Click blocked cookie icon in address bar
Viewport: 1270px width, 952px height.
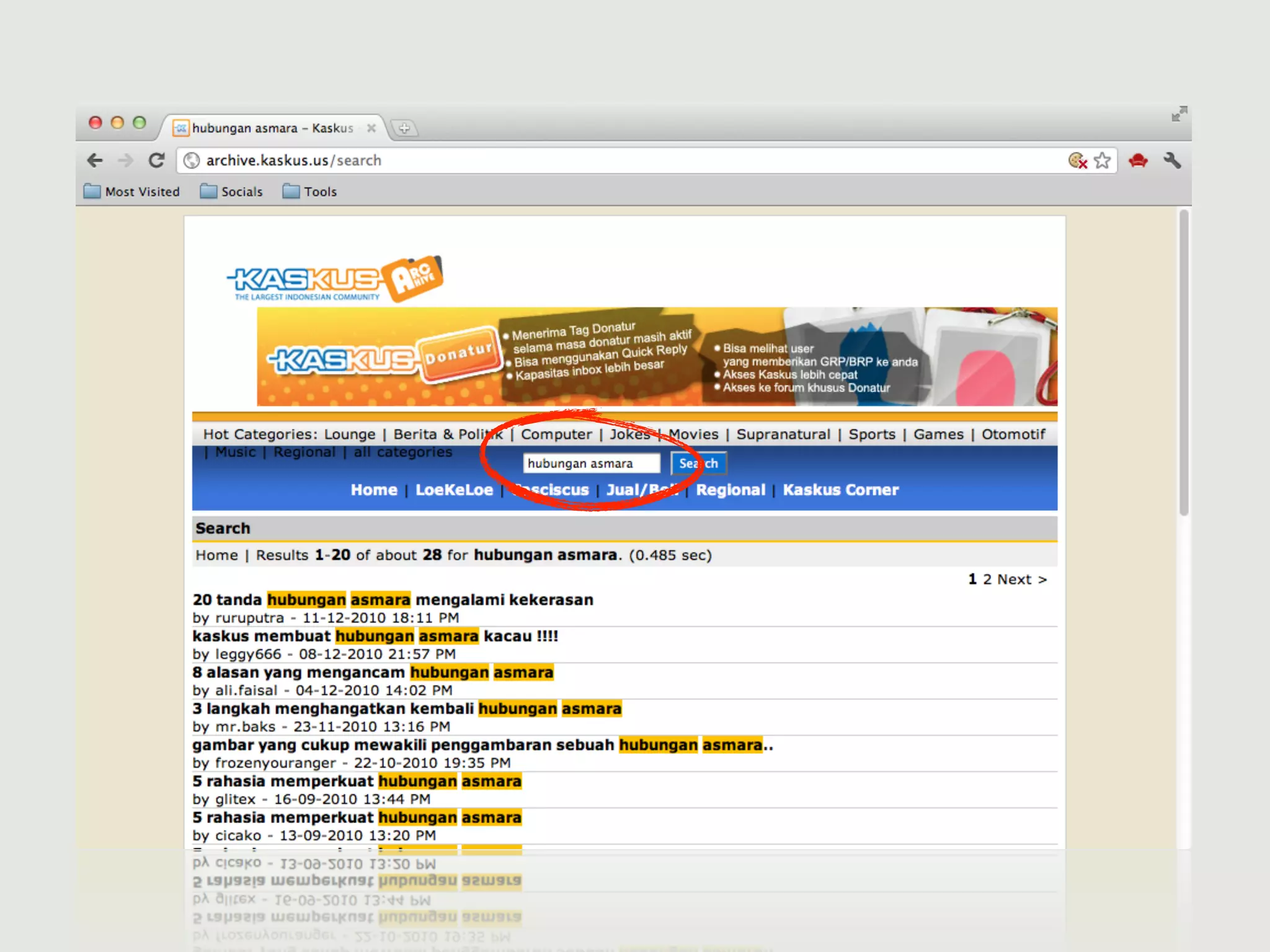pyautogui.click(x=1078, y=161)
